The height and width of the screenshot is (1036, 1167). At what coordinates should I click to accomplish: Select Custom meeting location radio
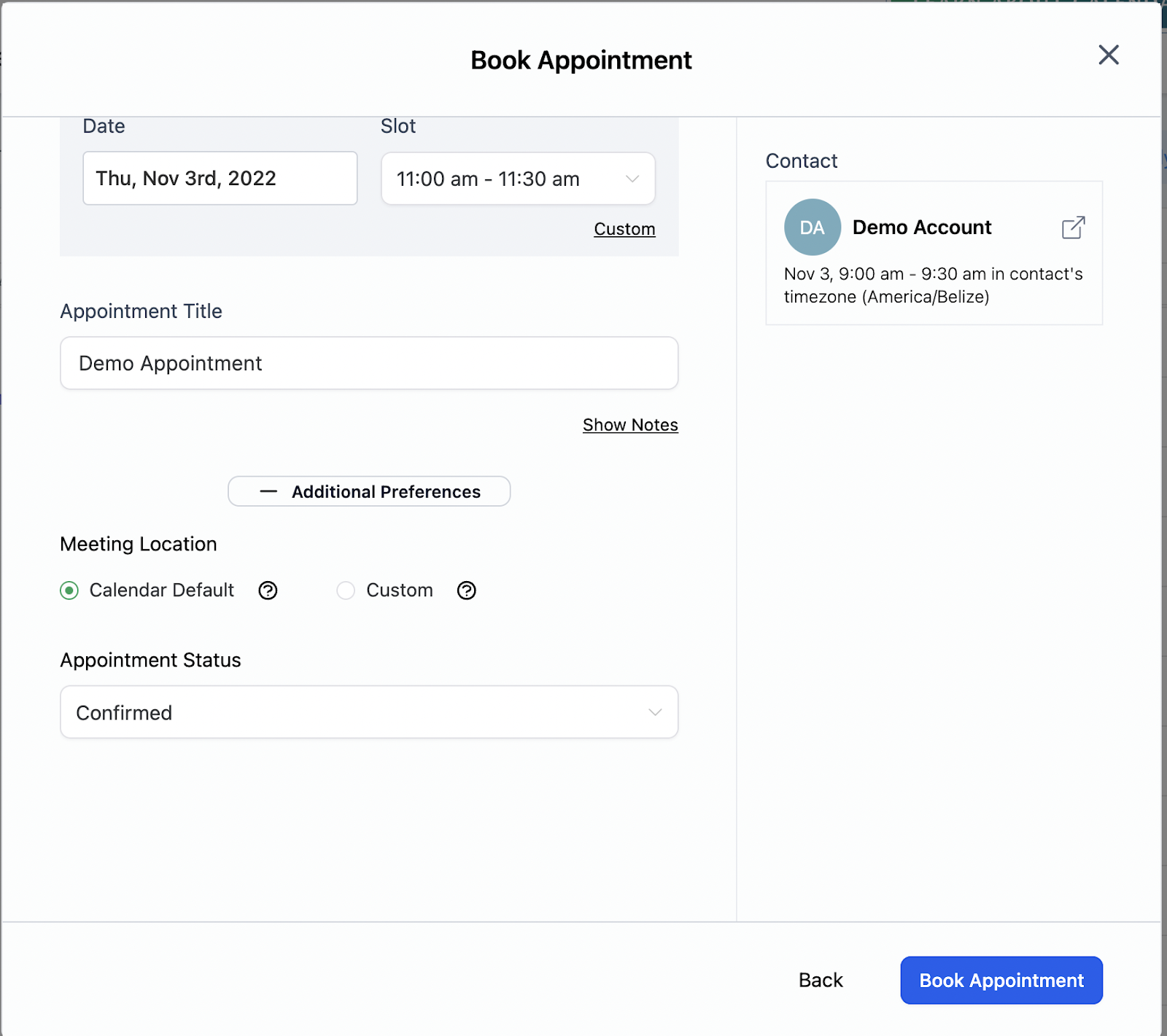coord(346,591)
